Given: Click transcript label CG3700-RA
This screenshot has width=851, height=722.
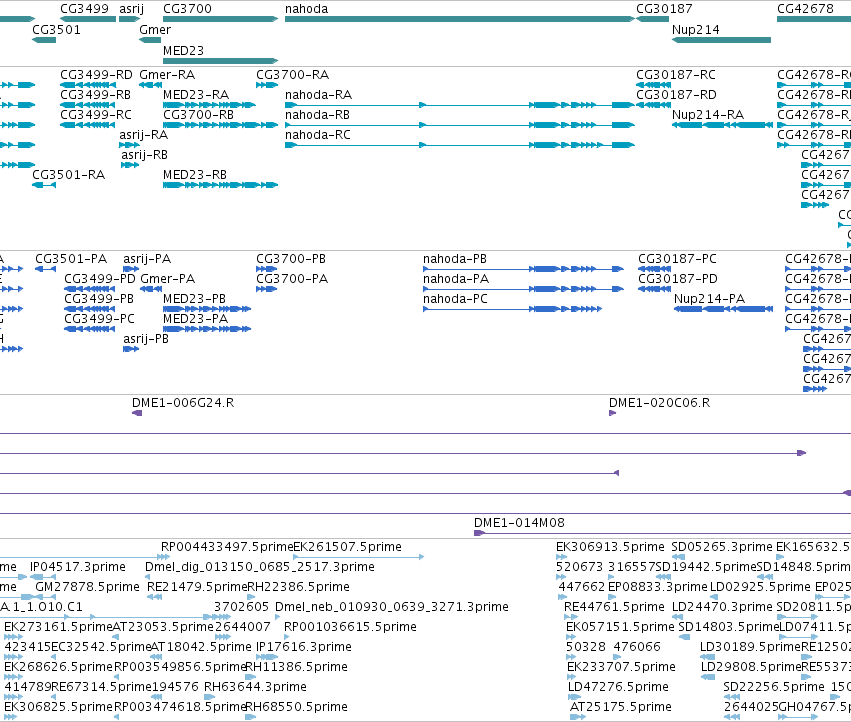Looking at the screenshot, I should (x=293, y=74).
